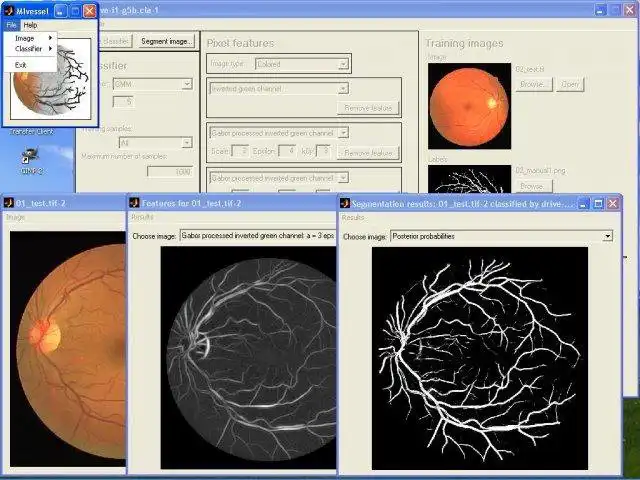Open the GIMP 2 desktop shortcut
This screenshot has width=640, height=480.
pyautogui.click(x=31, y=162)
